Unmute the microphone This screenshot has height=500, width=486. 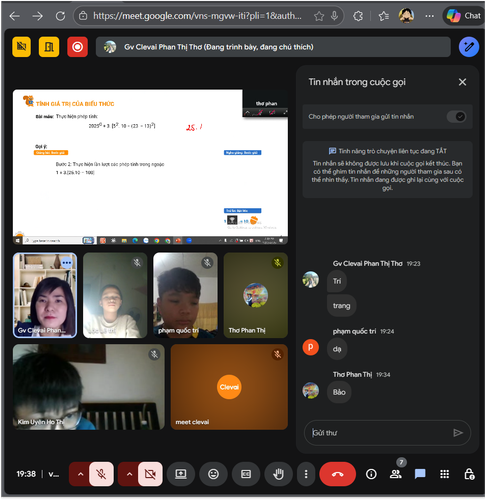point(101,474)
